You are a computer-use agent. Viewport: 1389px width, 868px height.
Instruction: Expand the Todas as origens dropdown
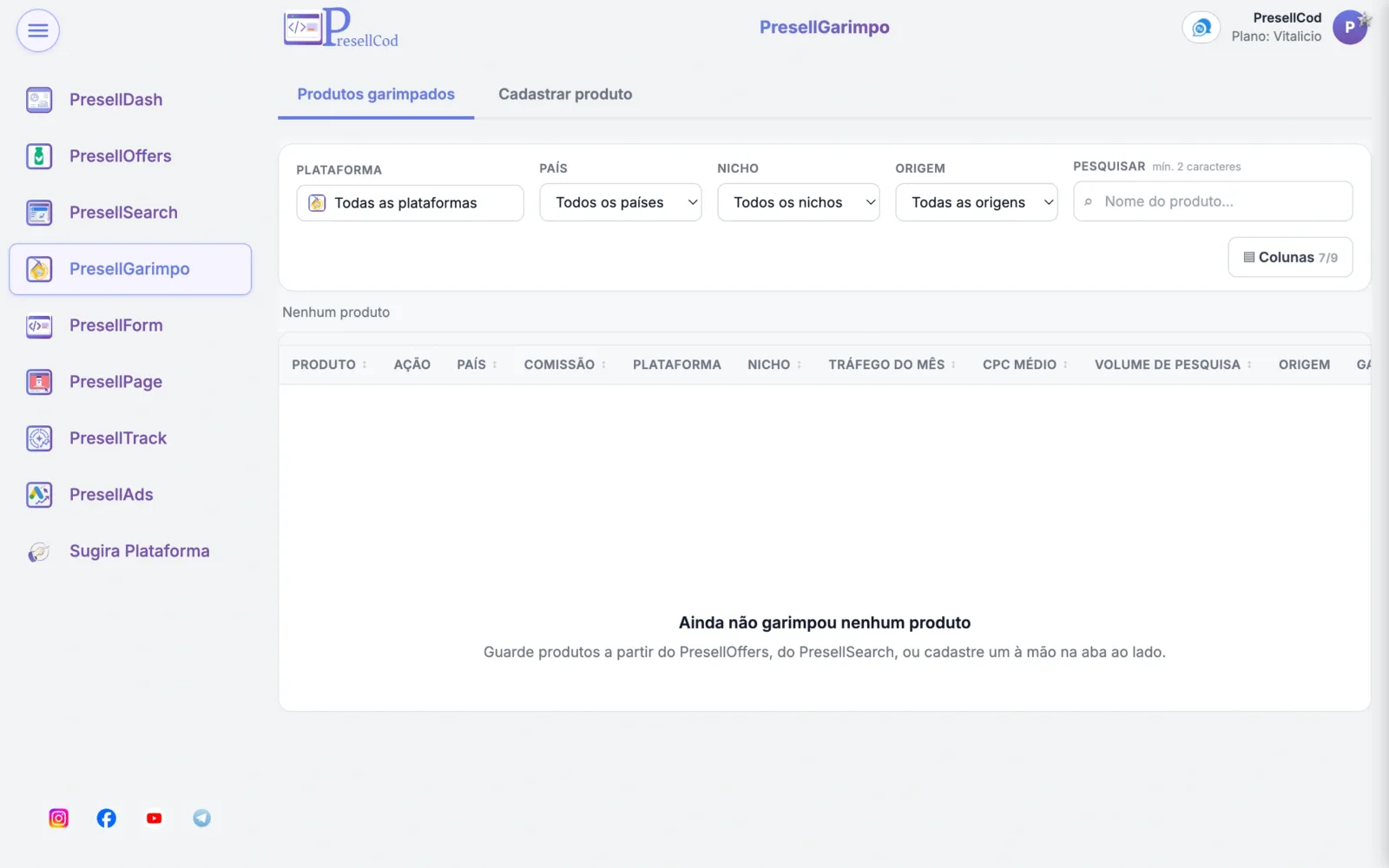point(977,202)
